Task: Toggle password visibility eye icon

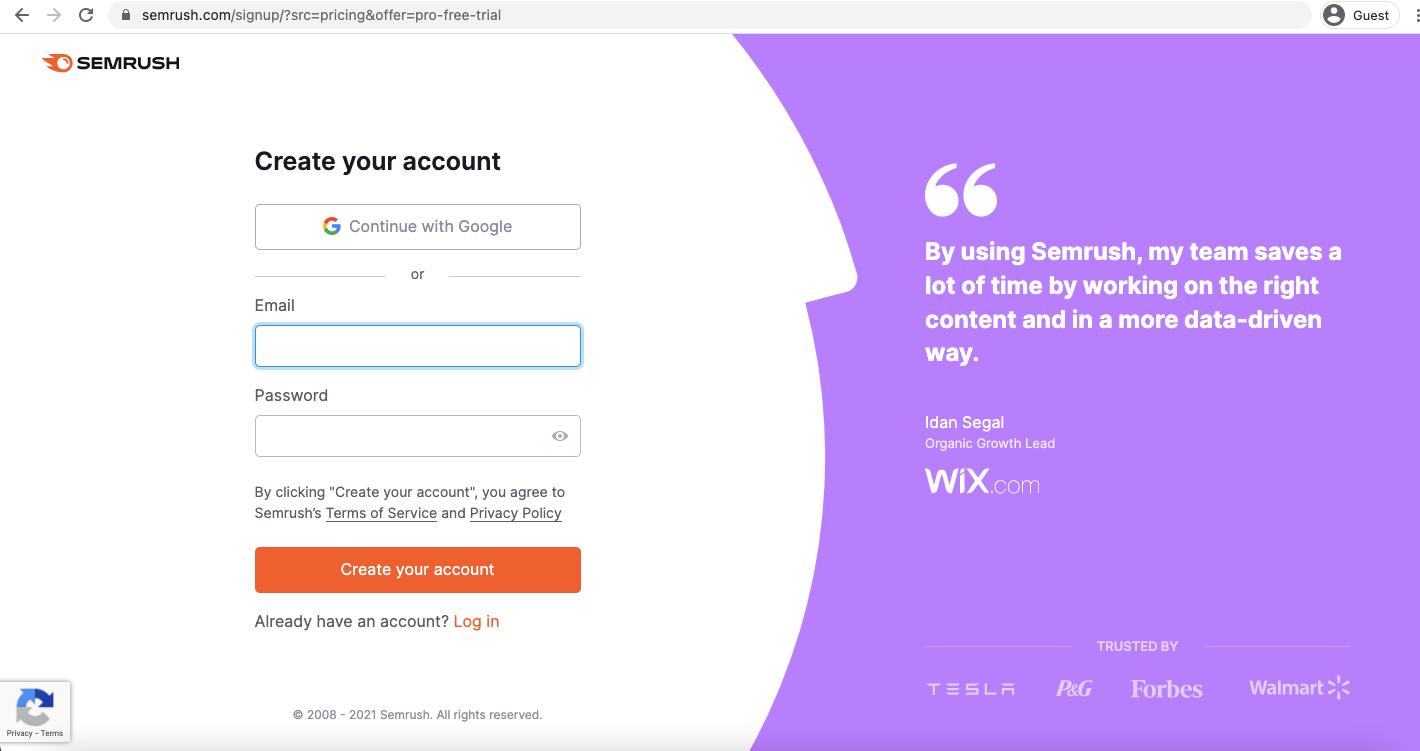Action: point(560,436)
